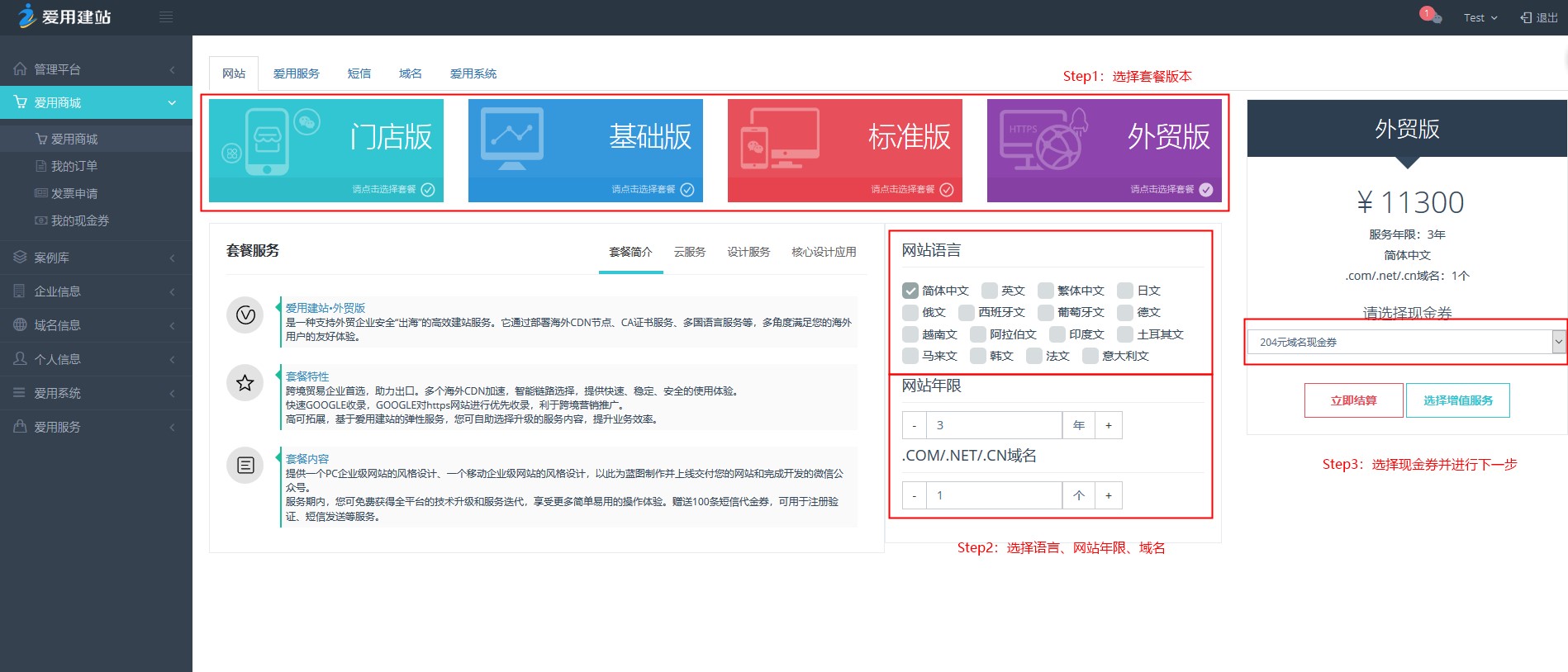Check the 英文 language checkbox
Screen dimensions: 1568x672
(x=990, y=291)
